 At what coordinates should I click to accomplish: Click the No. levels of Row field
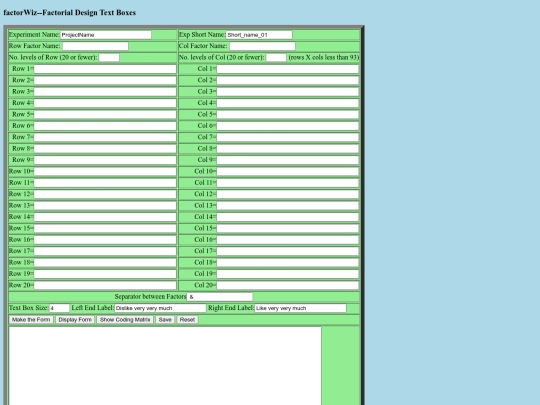(x=109, y=58)
